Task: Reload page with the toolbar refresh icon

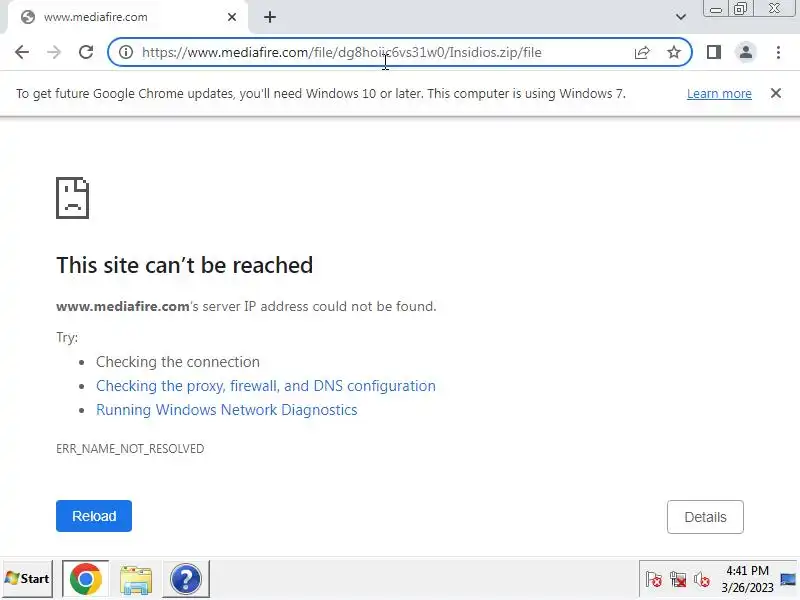Action: point(86,52)
